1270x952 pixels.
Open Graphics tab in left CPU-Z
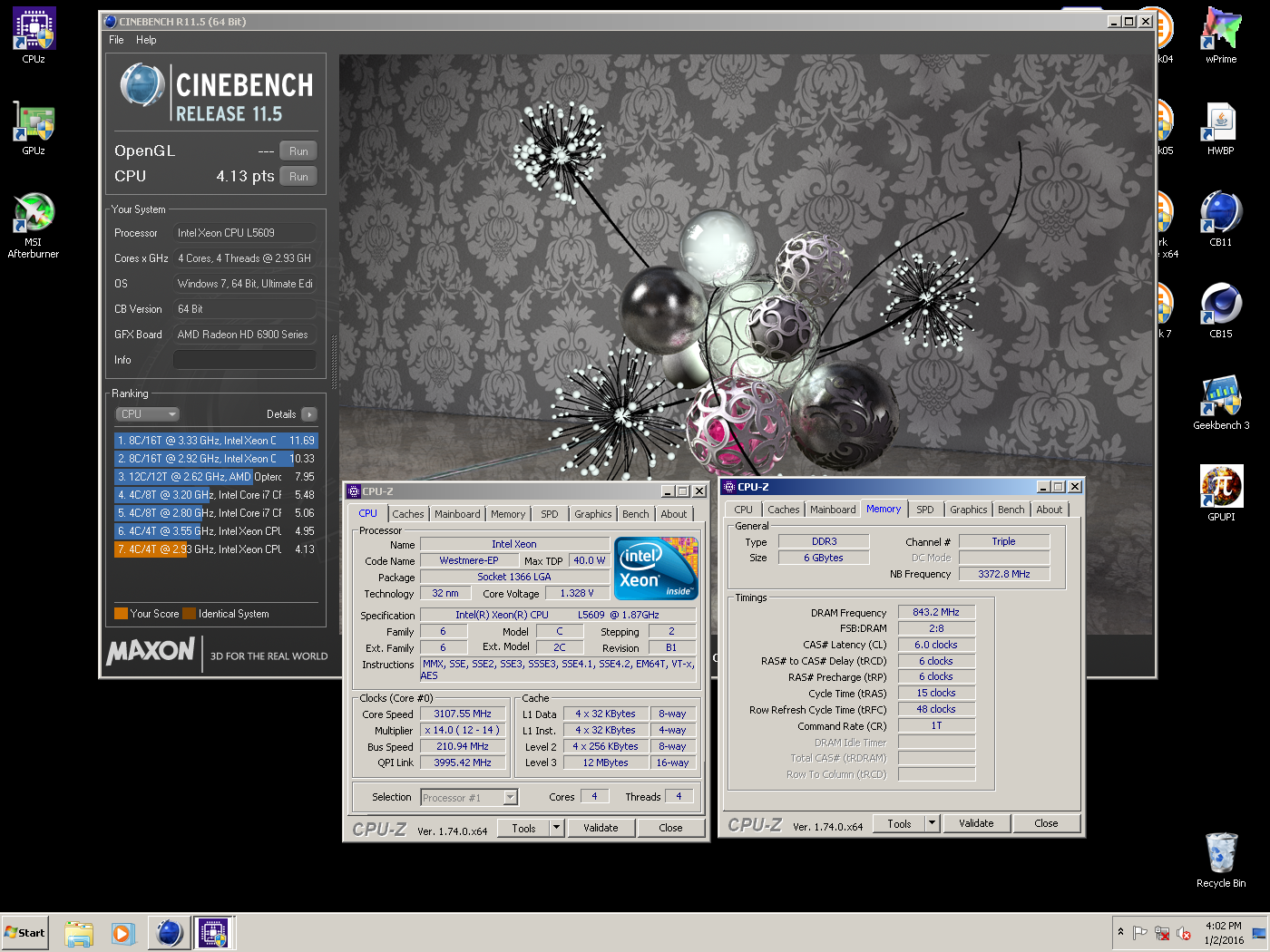(x=593, y=514)
